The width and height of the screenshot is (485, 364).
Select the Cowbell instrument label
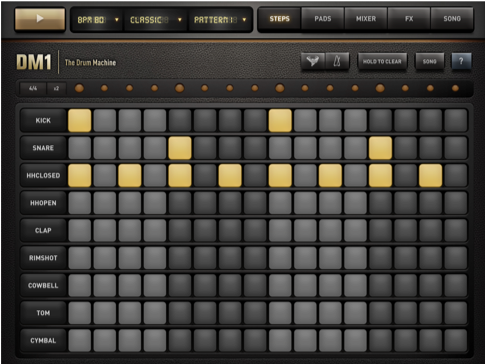[43, 285]
